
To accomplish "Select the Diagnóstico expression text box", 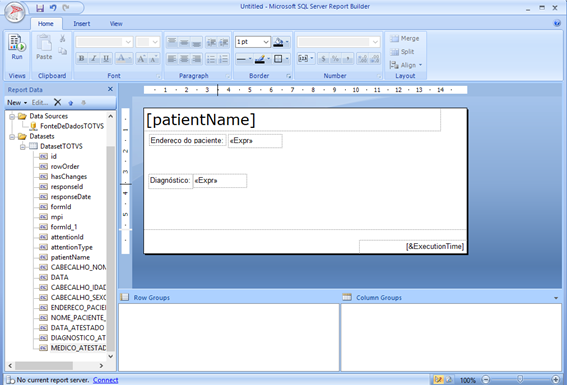I will pyautogui.click(x=220, y=181).
